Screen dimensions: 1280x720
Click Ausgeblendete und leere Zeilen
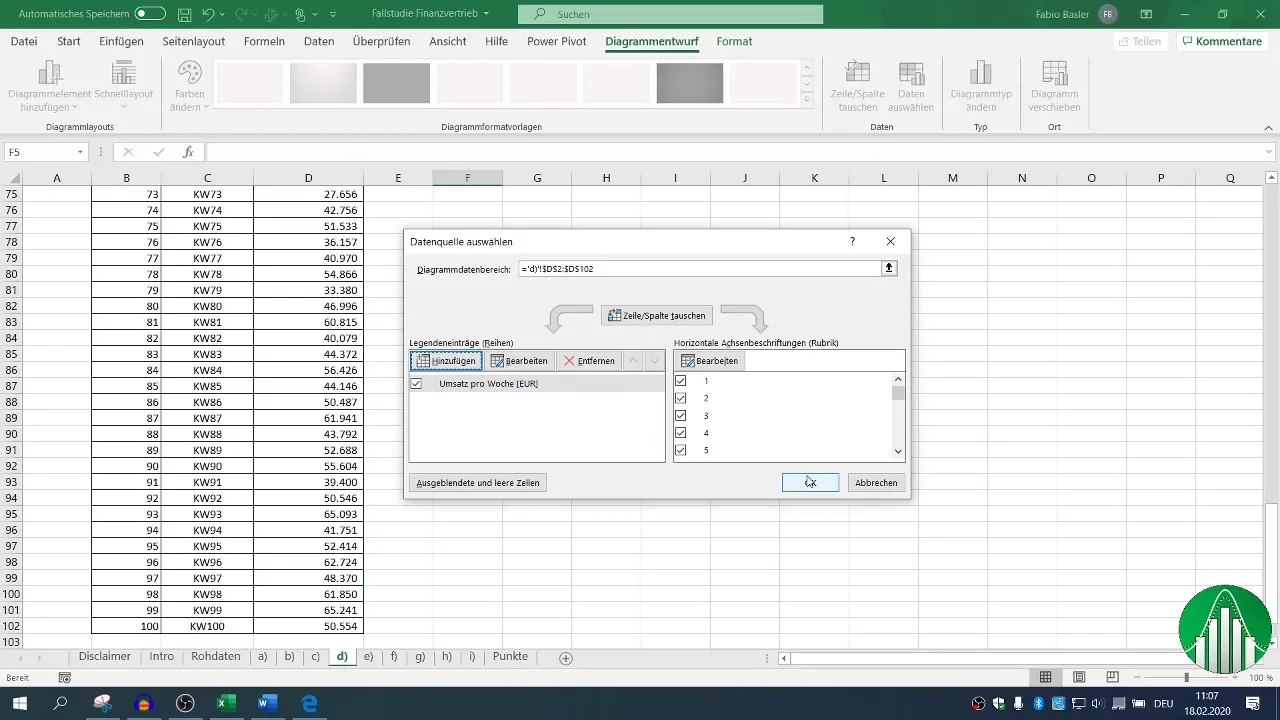[478, 482]
